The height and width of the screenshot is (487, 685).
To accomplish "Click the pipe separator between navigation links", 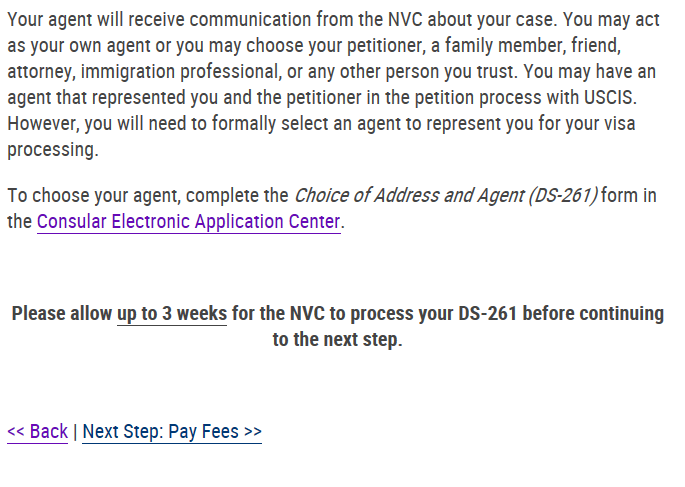I will [x=75, y=432].
